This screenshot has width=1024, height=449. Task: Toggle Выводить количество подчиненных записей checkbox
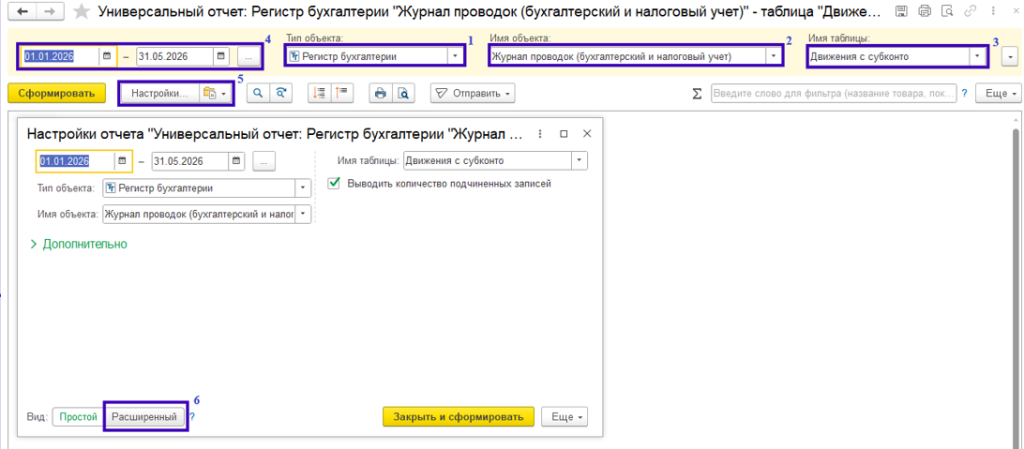[x=335, y=184]
